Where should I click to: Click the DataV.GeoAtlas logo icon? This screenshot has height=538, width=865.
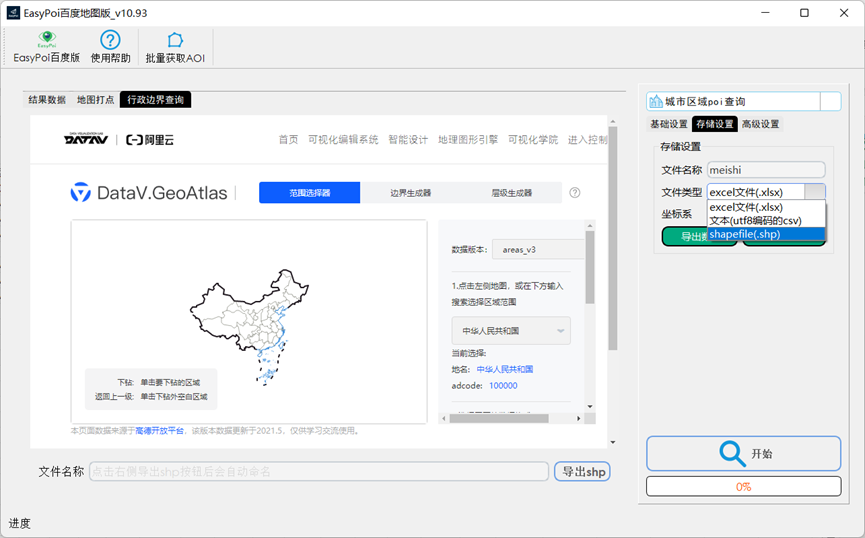coord(81,193)
